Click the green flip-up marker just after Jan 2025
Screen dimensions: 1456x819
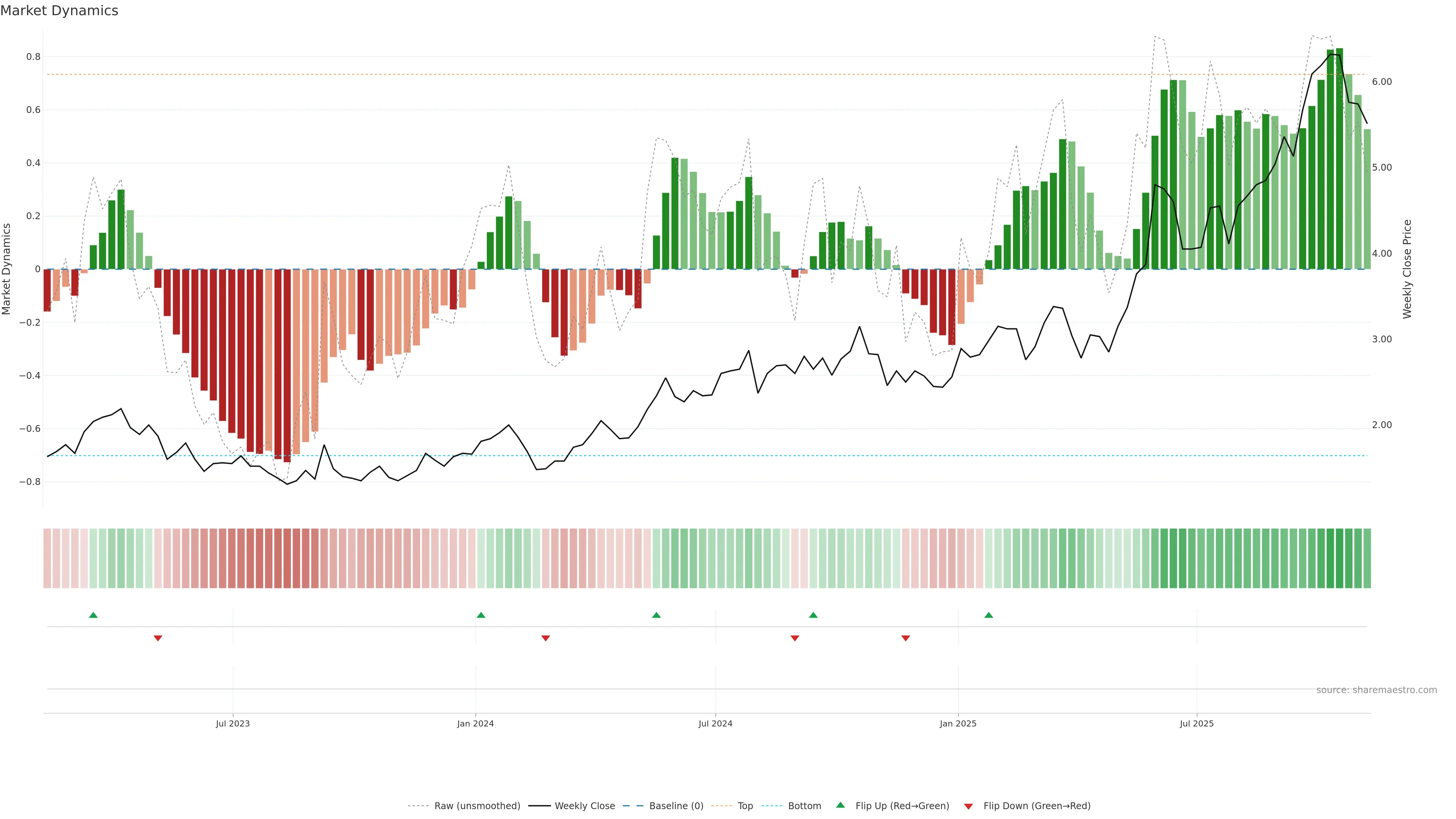tap(988, 615)
